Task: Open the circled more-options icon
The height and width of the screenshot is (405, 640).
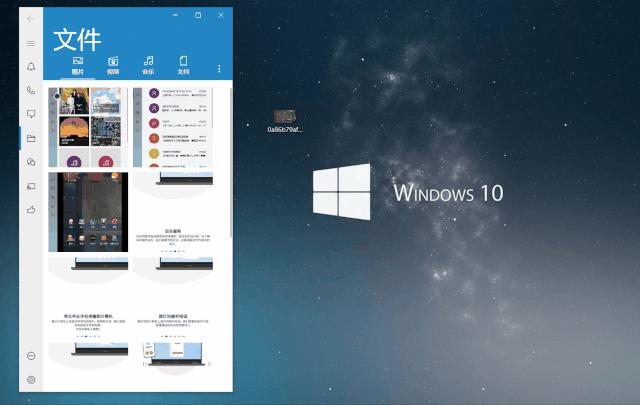Action: pos(31,356)
